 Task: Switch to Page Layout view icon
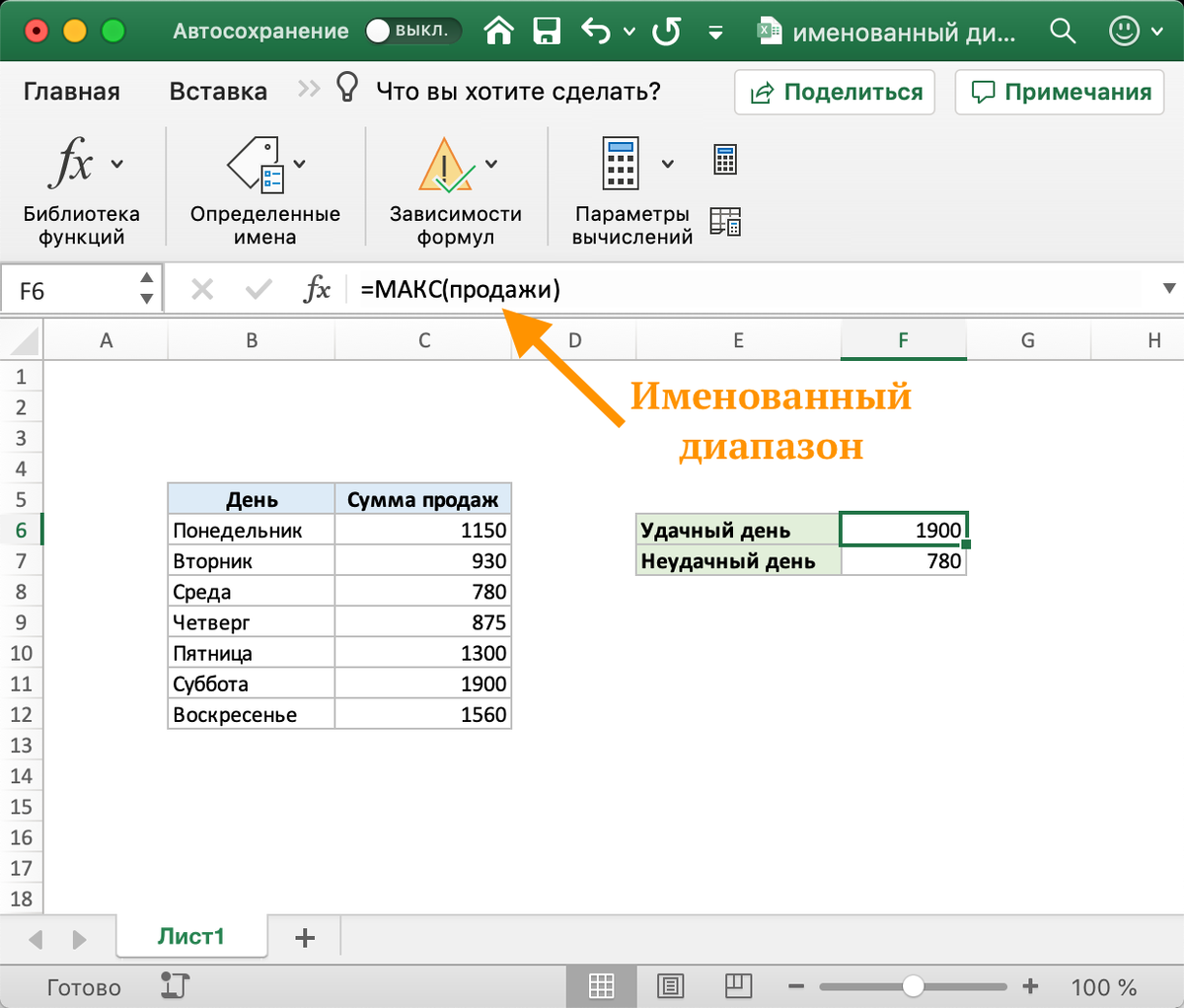pyautogui.click(x=670, y=985)
